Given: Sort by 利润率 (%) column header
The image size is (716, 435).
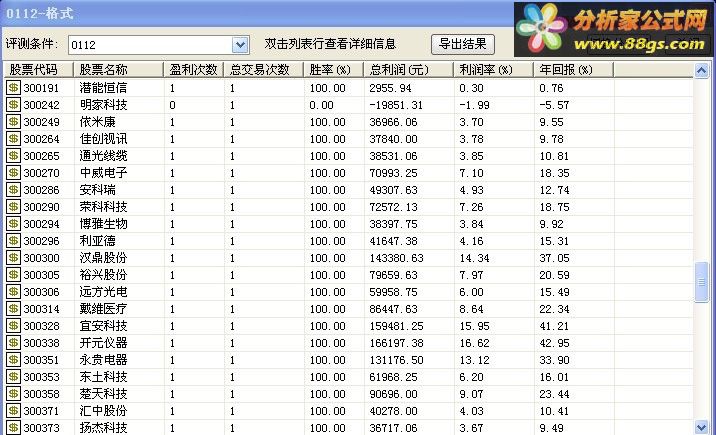Looking at the screenshot, I should click(494, 69).
